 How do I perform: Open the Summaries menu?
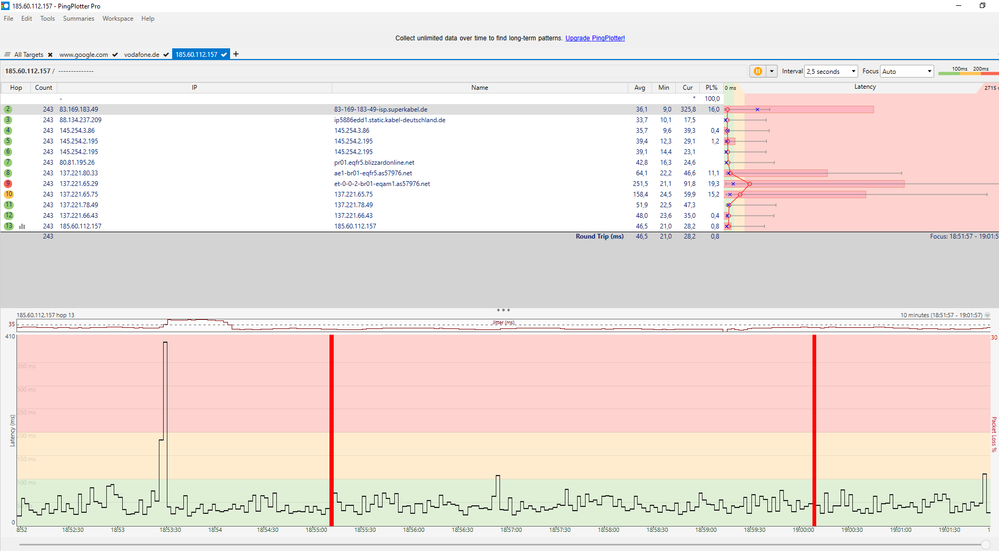[79, 19]
